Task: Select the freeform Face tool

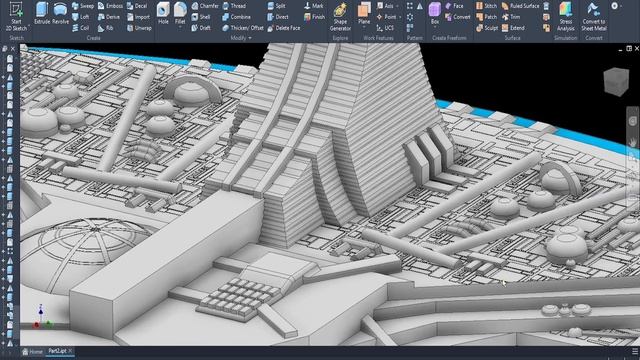Action: pos(454,6)
